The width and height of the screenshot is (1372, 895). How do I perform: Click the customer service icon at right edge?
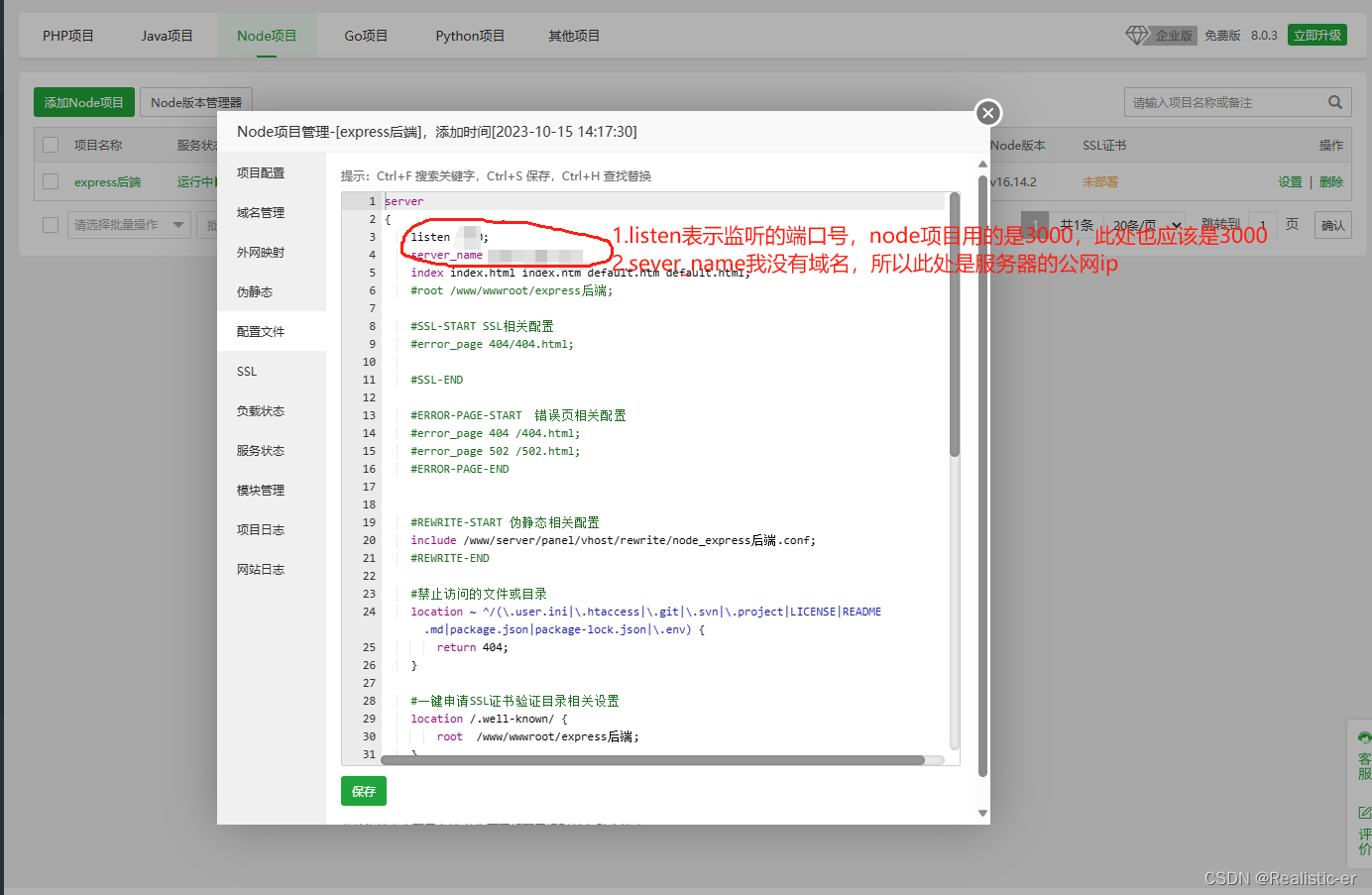pos(1365,737)
